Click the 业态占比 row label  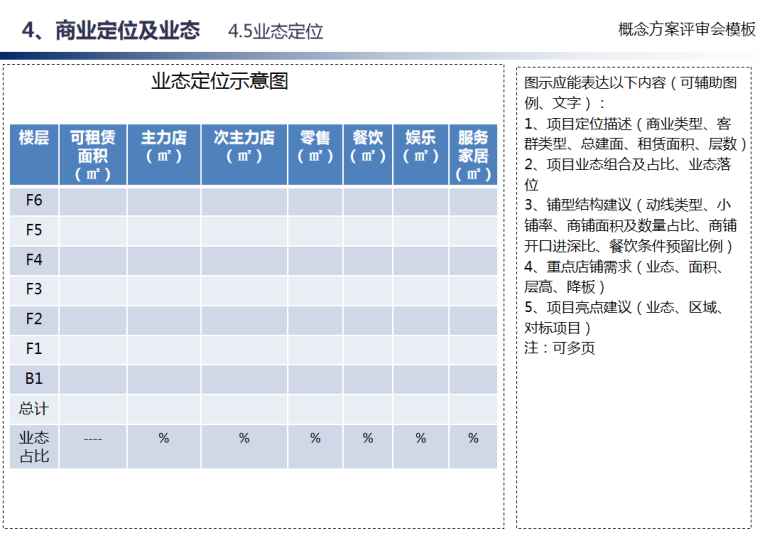coord(34,447)
